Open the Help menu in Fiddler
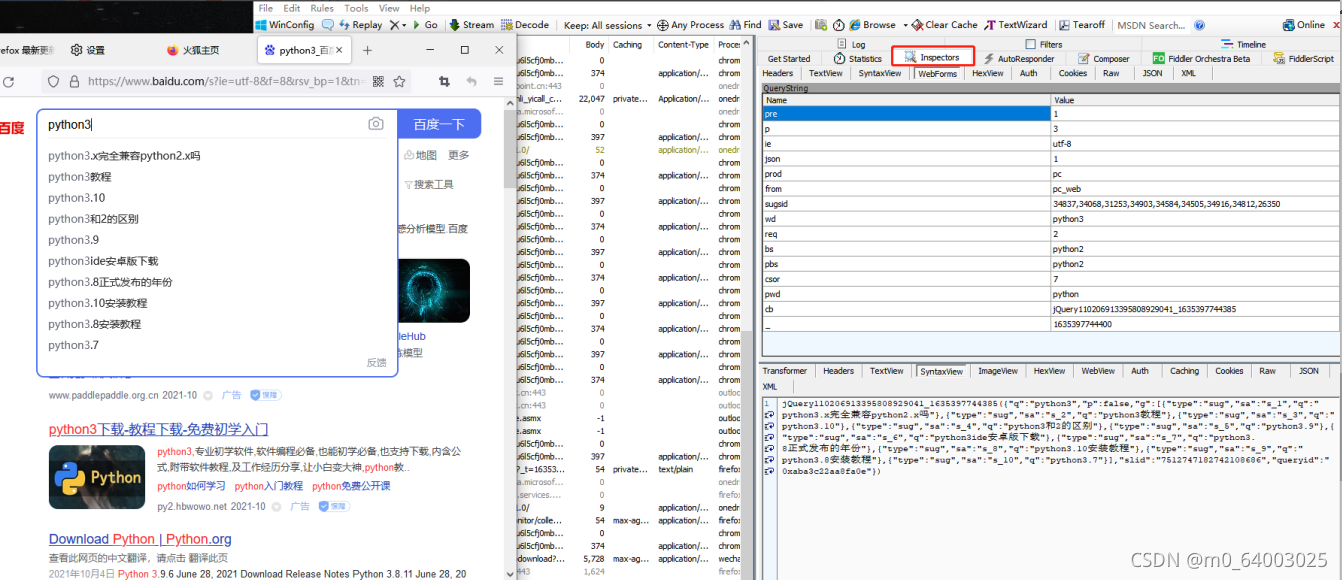Image resolution: width=1342 pixels, height=580 pixels. [x=420, y=8]
